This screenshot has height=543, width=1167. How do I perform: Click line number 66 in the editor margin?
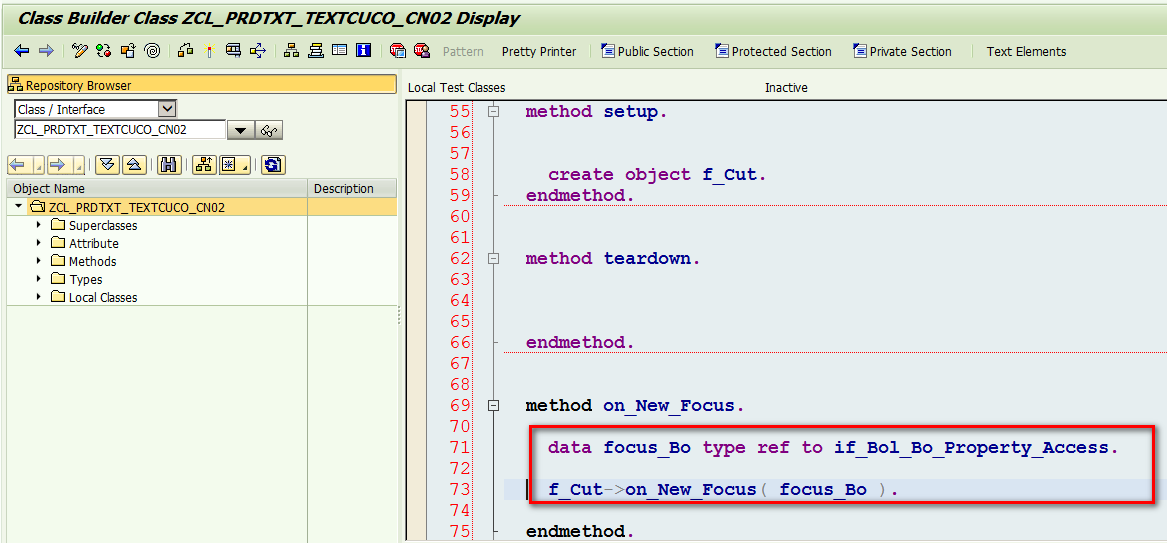[x=461, y=343]
